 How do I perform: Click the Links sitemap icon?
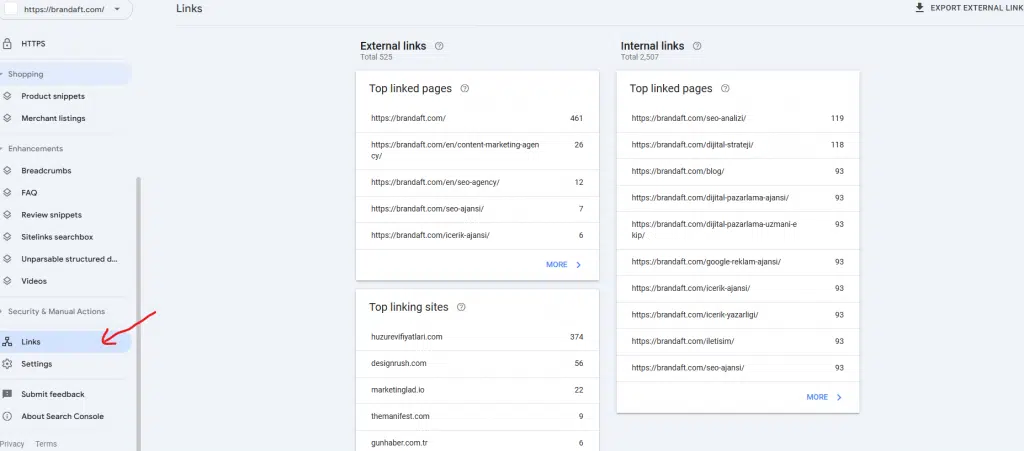pos(7,342)
